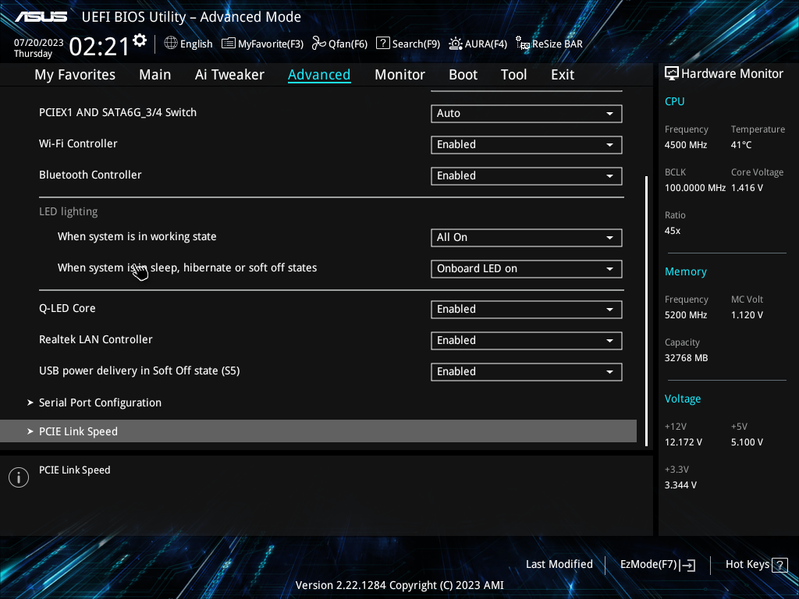This screenshot has height=599, width=799.
Task: Click USB power delivery in Soft Off label
Action: coord(139,371)
